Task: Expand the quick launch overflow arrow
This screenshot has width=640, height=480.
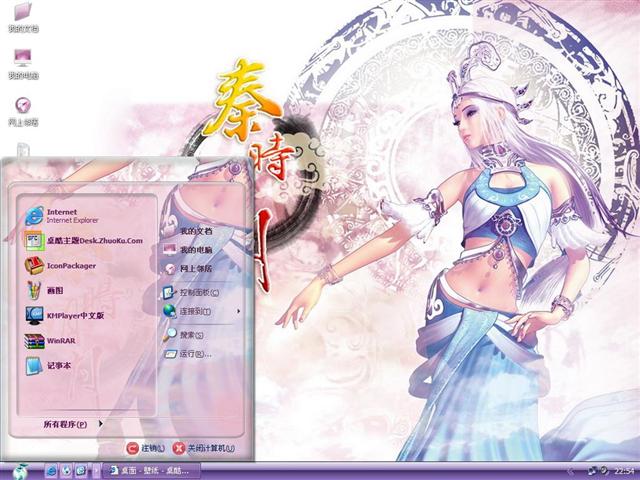Action: point(96,471)
